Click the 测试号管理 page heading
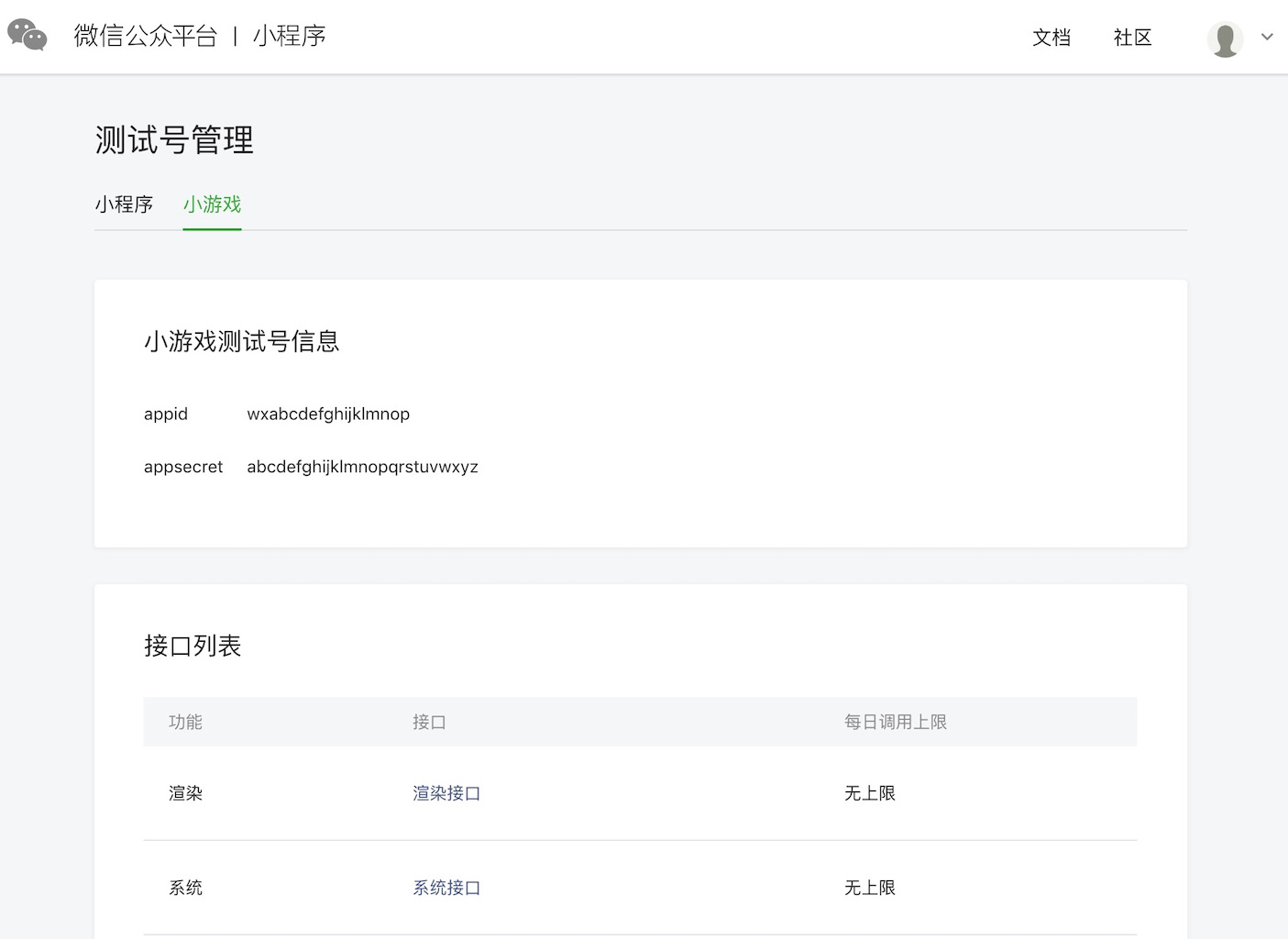The width and height of the screenshot is (1288, 939). [x=173, y=140]
